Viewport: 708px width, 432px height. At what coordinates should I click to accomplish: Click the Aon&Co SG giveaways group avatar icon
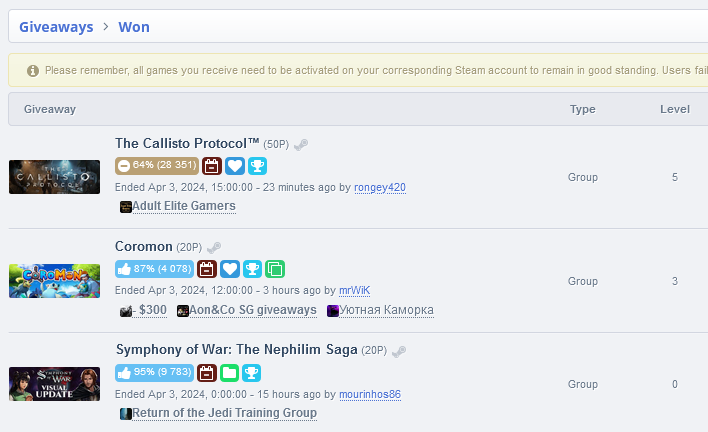tap(182, 311)
